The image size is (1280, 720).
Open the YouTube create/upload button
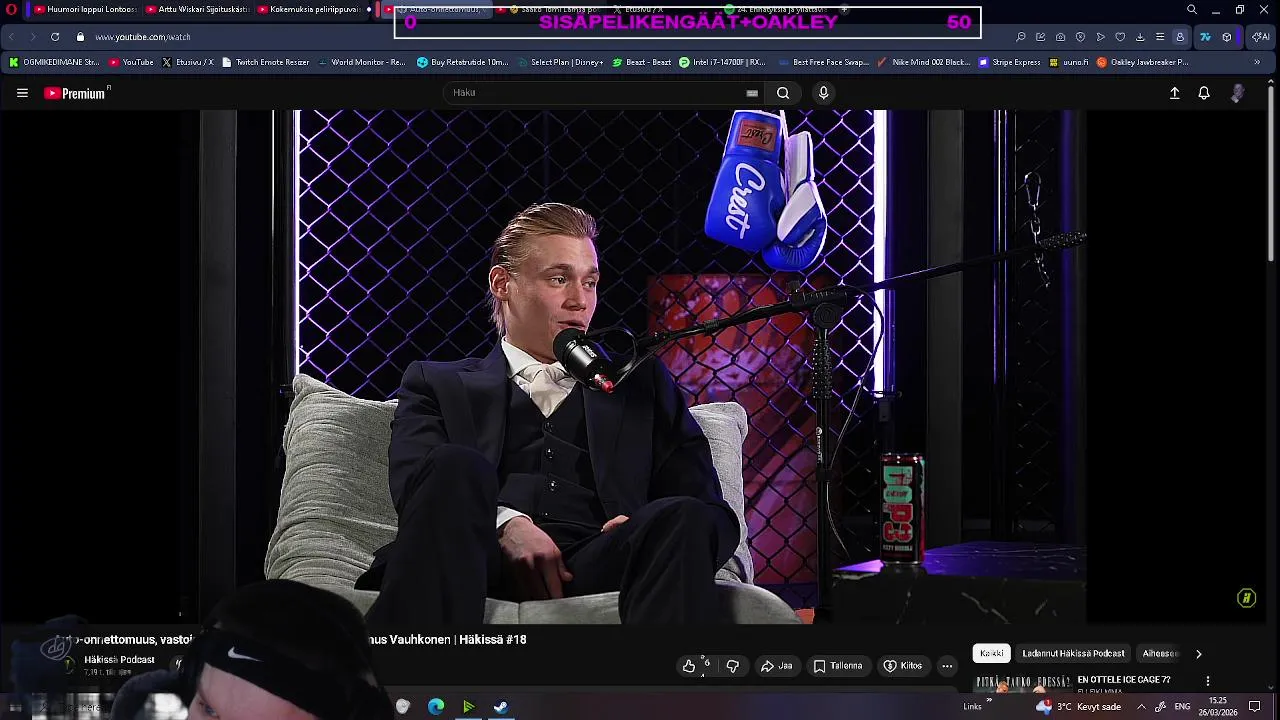tap(1175, 93)
